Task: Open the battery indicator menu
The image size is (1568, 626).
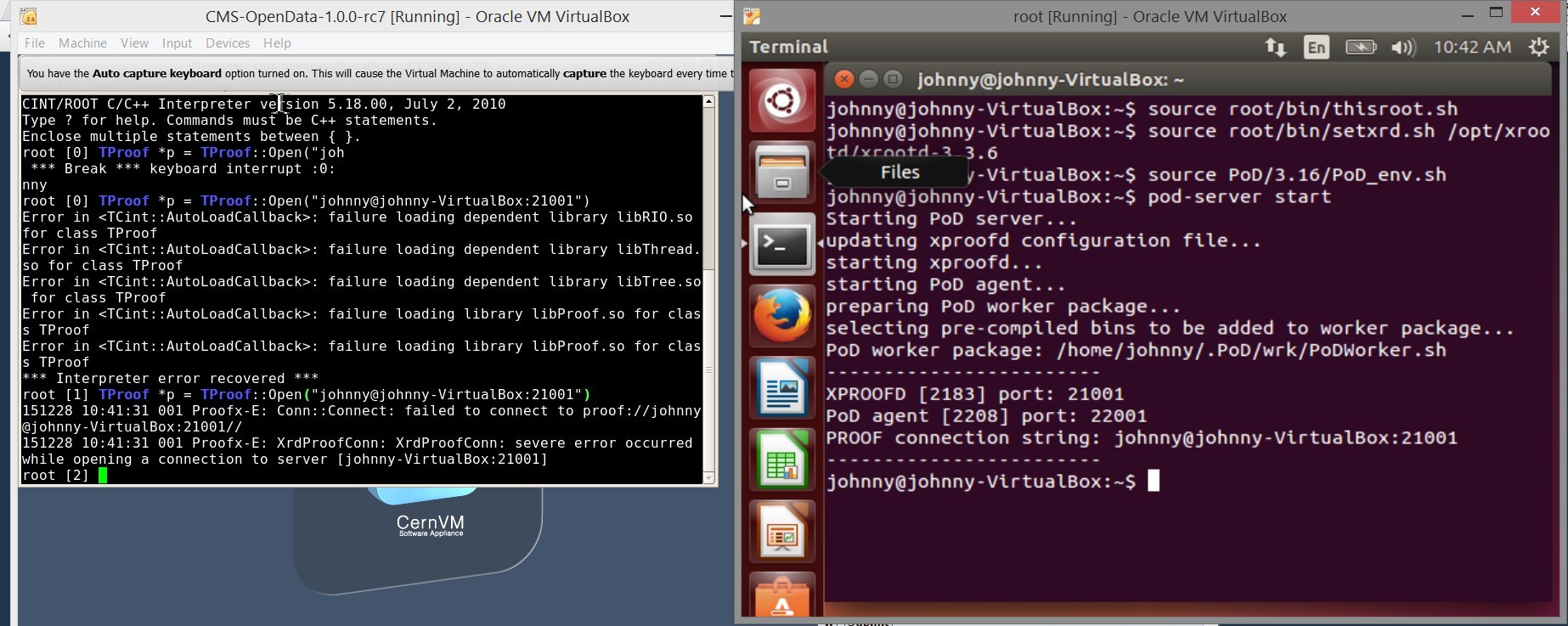Action: (1361, 48)
